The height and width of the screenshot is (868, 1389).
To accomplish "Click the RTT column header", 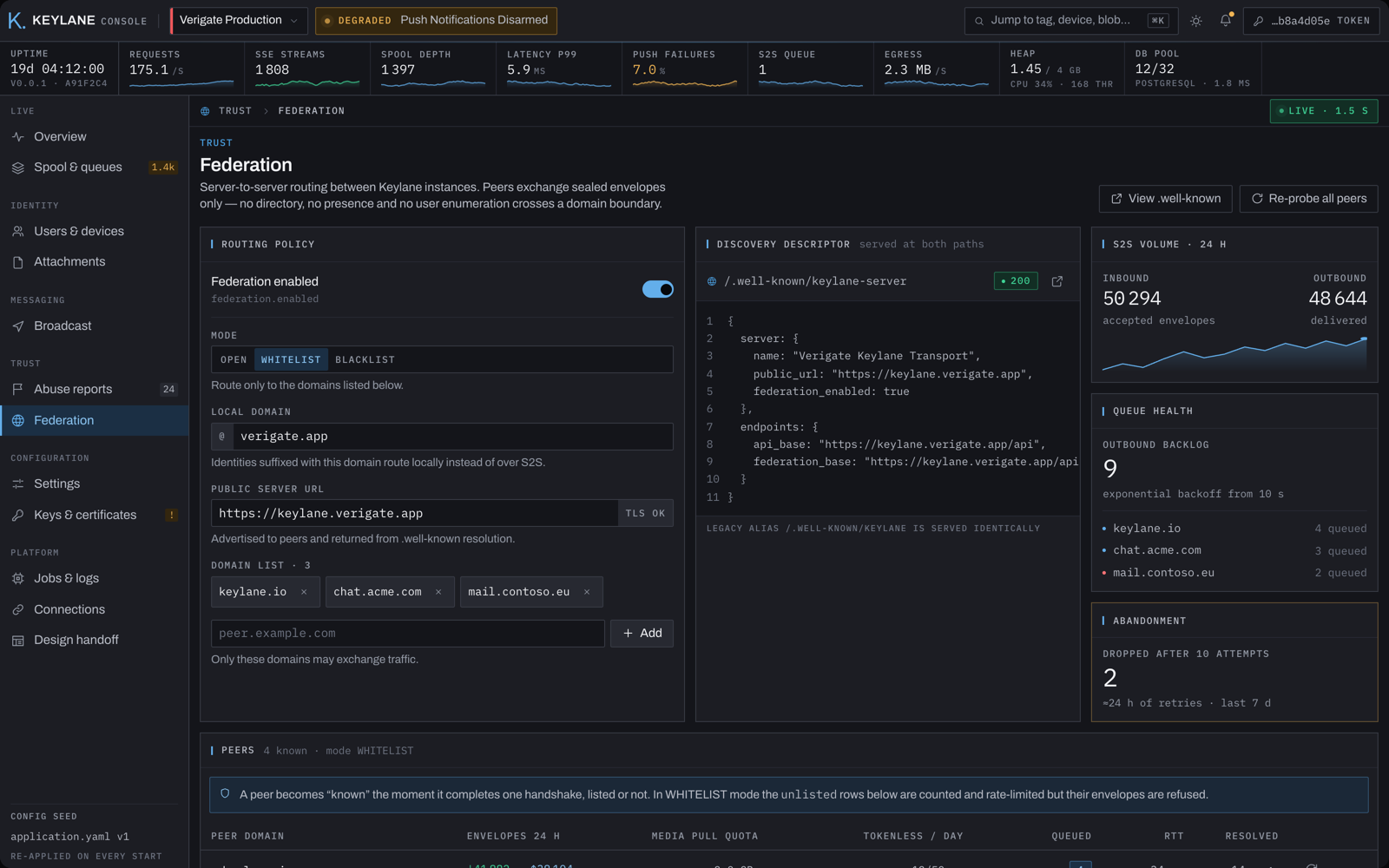I will [x=1174, y=836].
